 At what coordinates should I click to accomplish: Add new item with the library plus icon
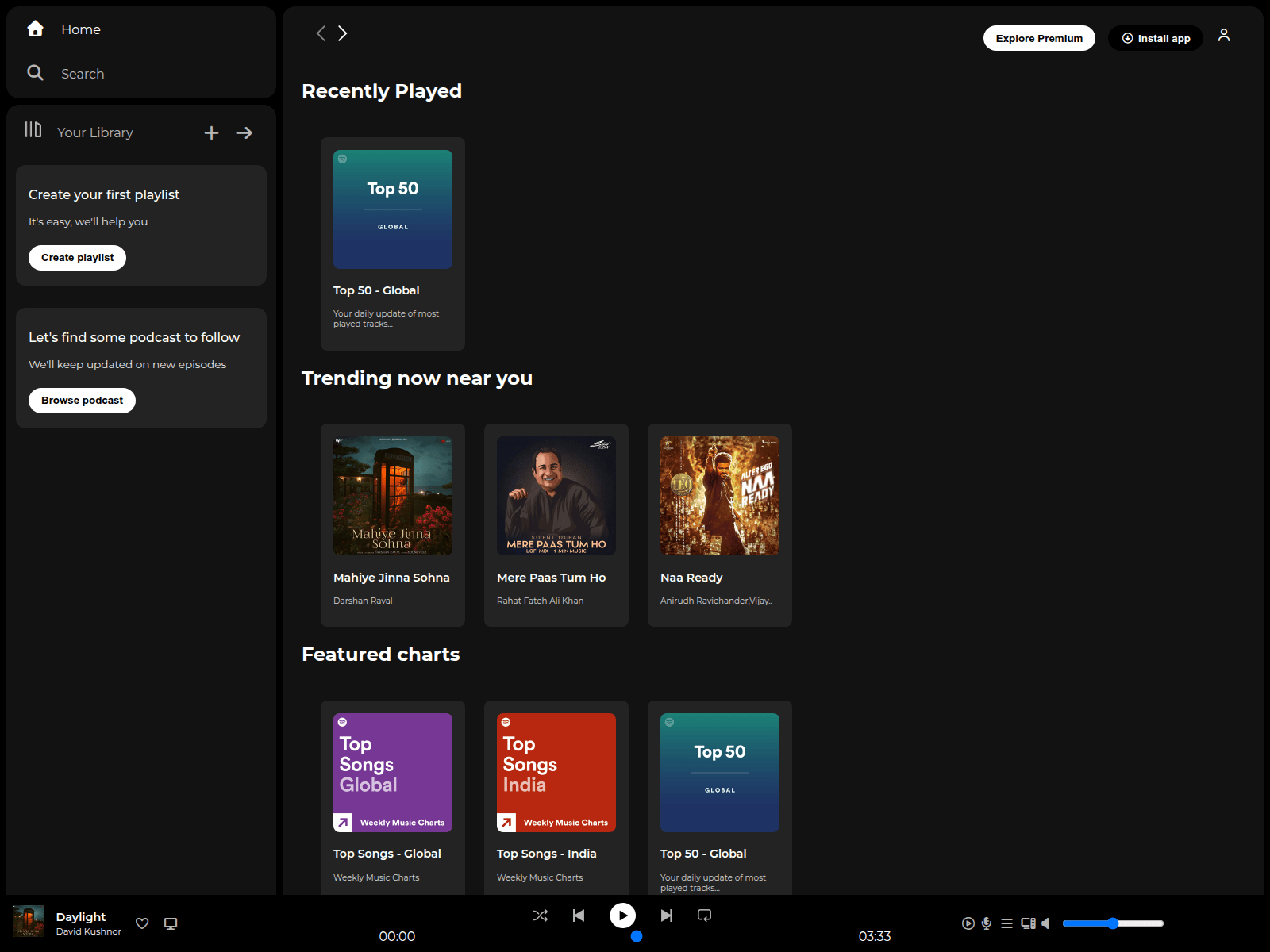(211, 132)
